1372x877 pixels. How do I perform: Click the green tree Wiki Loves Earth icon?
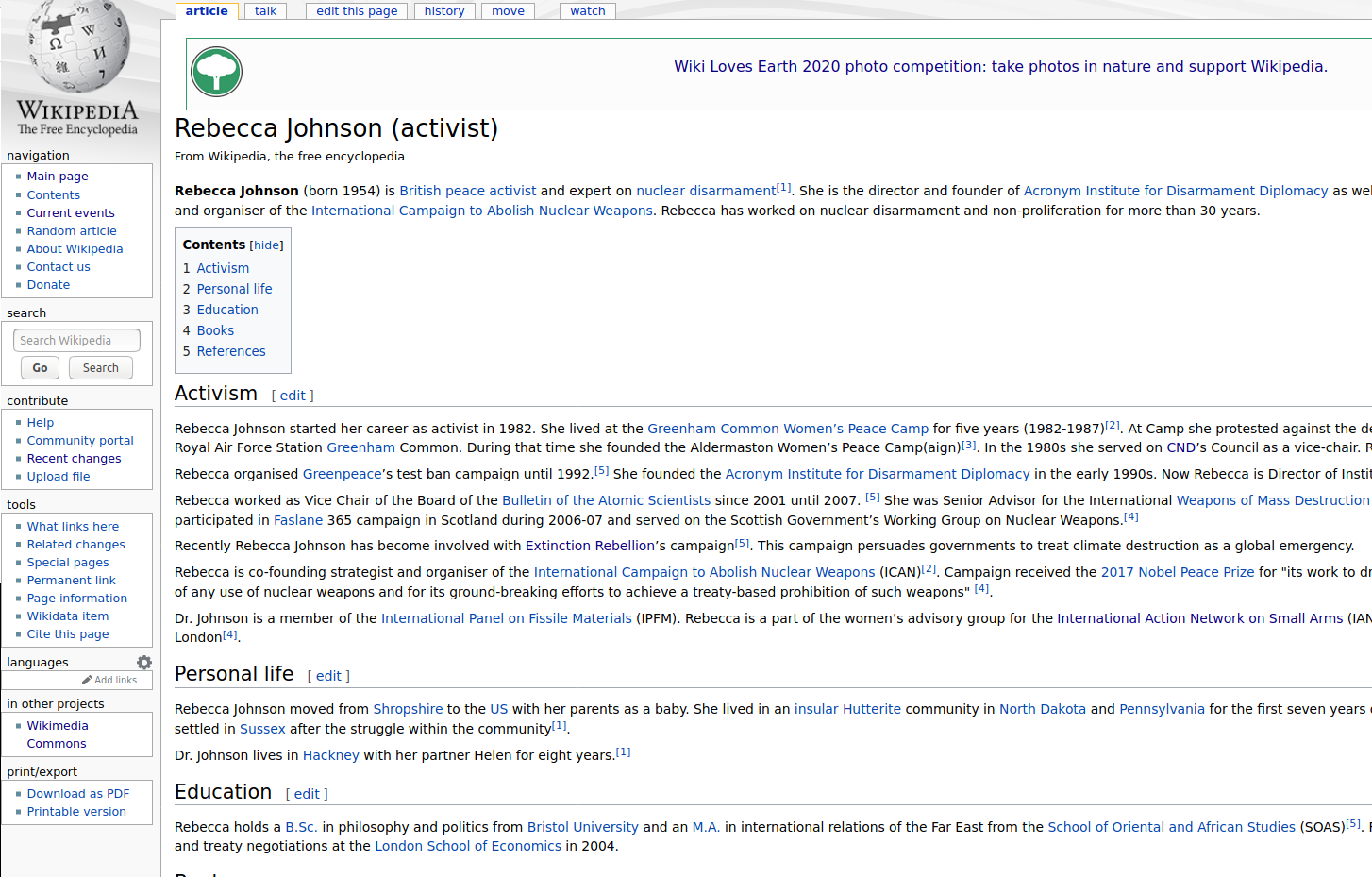coord(217,72)
